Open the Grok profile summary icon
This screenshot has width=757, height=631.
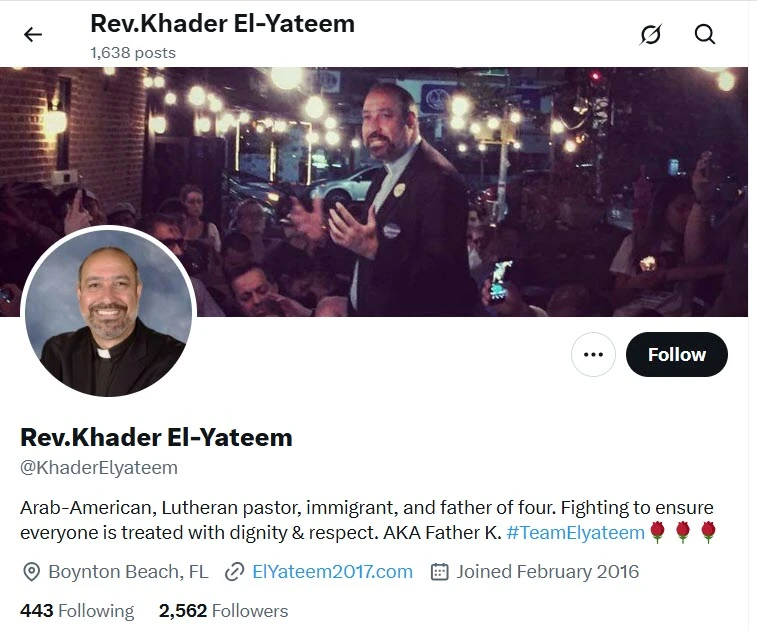click(x=650, y=35)
